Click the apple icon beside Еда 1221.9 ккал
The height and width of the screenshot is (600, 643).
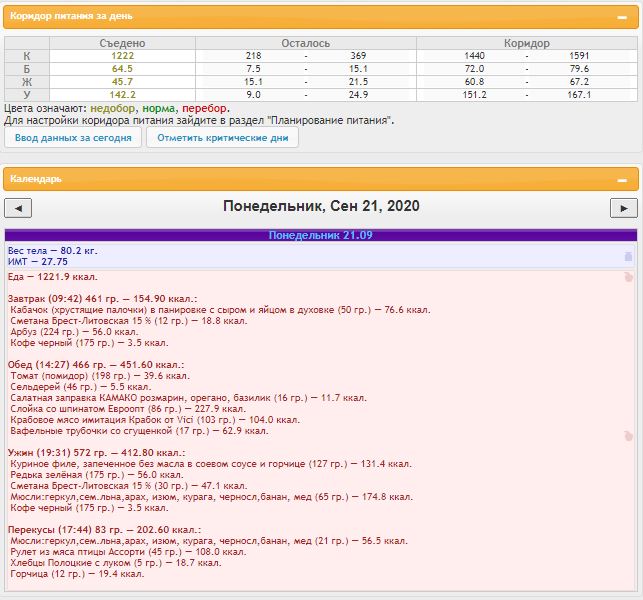(628, 277)
